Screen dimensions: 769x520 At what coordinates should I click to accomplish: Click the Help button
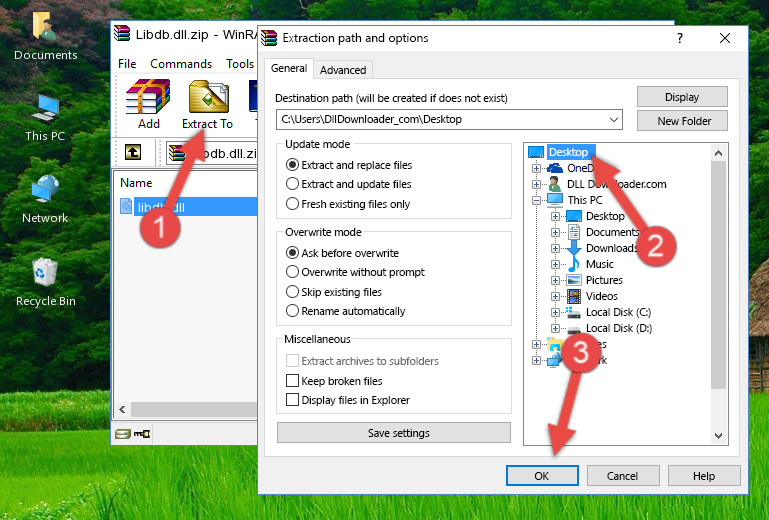(704, 476)
